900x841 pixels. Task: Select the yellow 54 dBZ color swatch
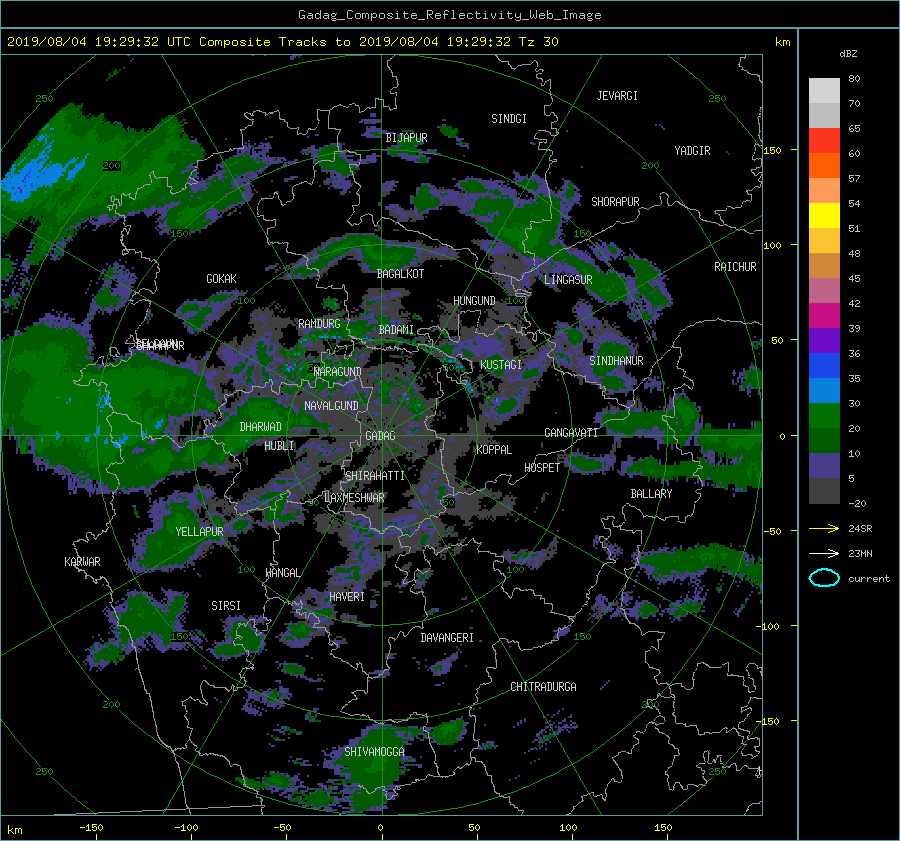[824, 215]
